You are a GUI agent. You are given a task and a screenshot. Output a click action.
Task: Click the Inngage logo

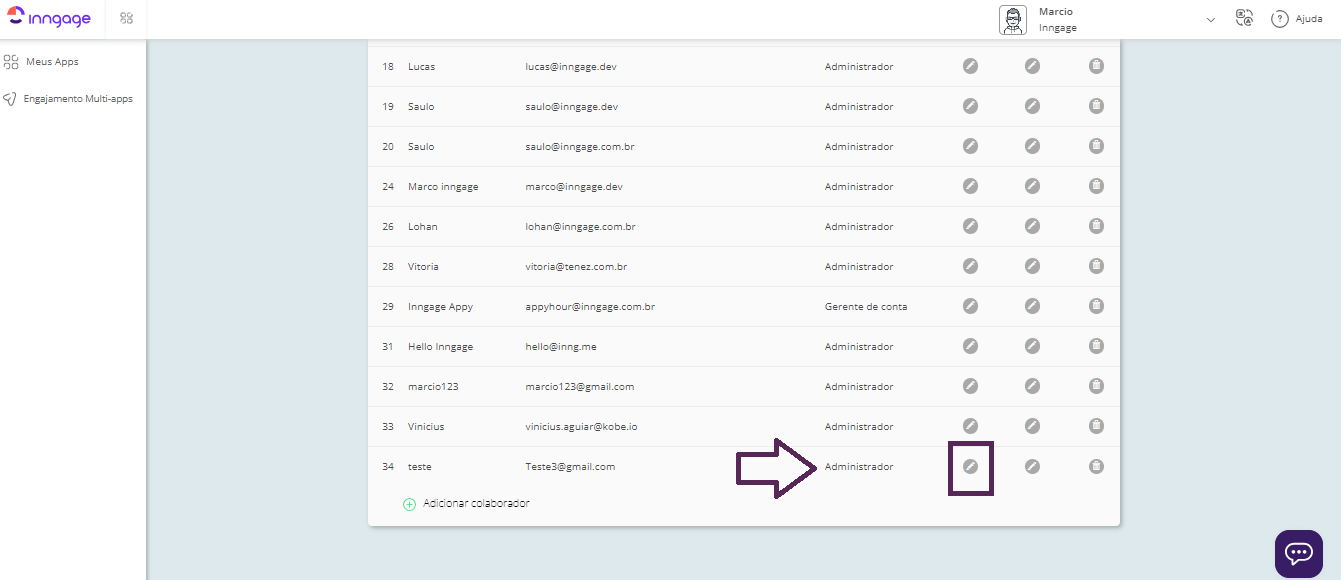50,19
